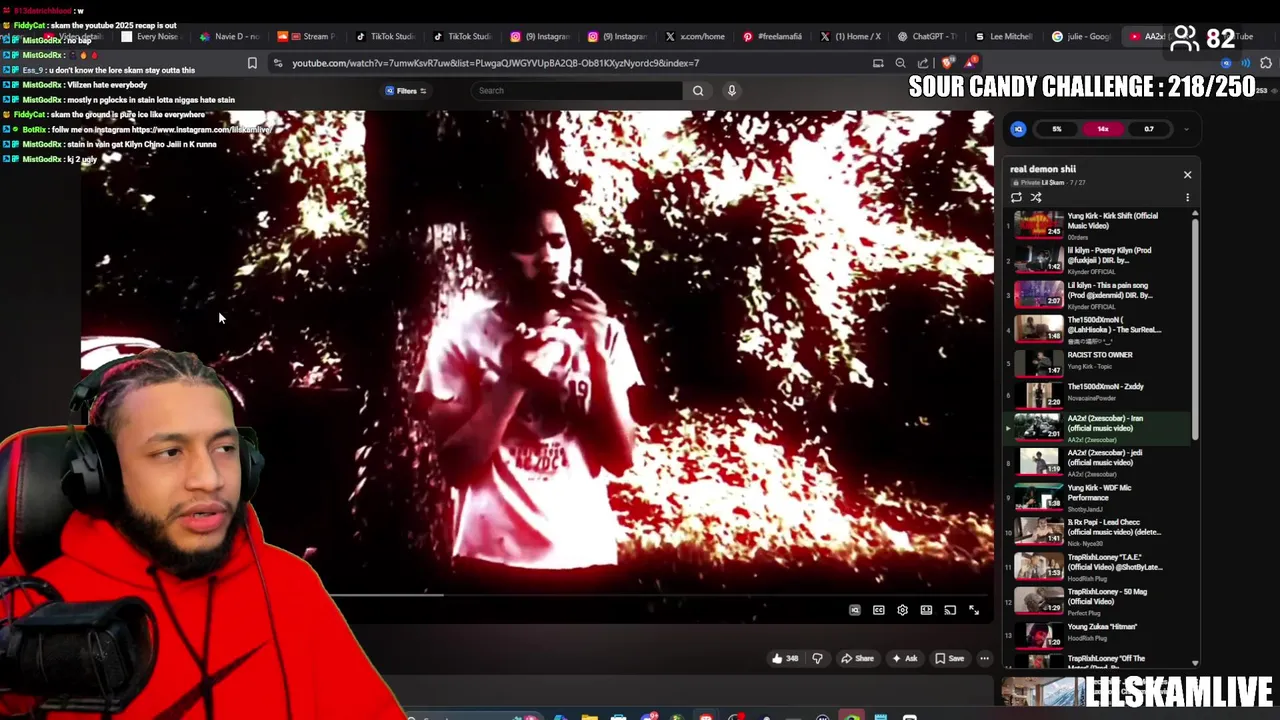The height and width of the screenshot is (720, 1280).
Task: Save the video to a playlist
Action: tap(950, 658)
